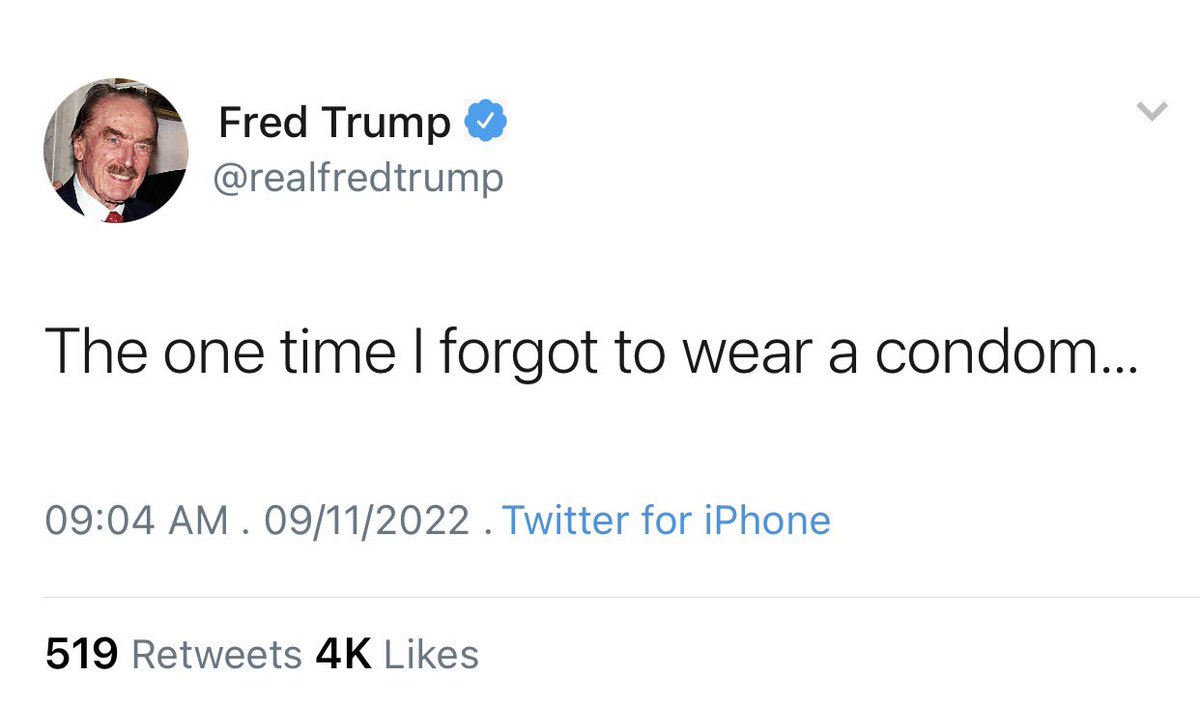Click the 09:04 AM timestamp
1200x705 pixels.
[x=137, y=521]
